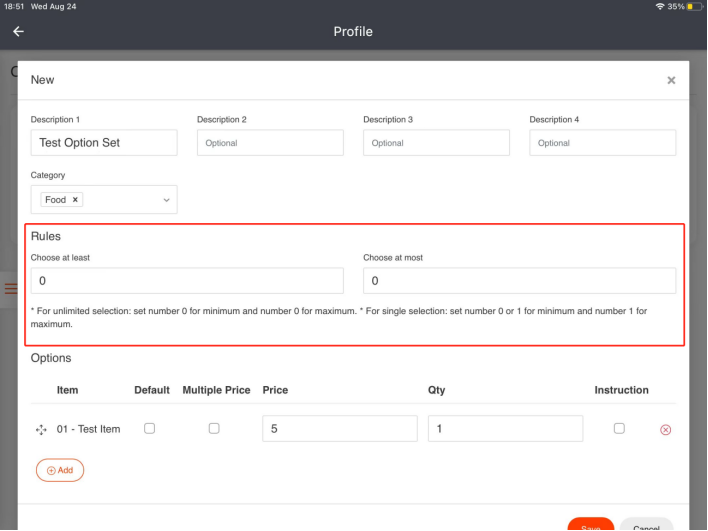Image resolution: width=708 pixels, height=531 pixels.
Task: Edit the Choose at most field
Action: 519,281
